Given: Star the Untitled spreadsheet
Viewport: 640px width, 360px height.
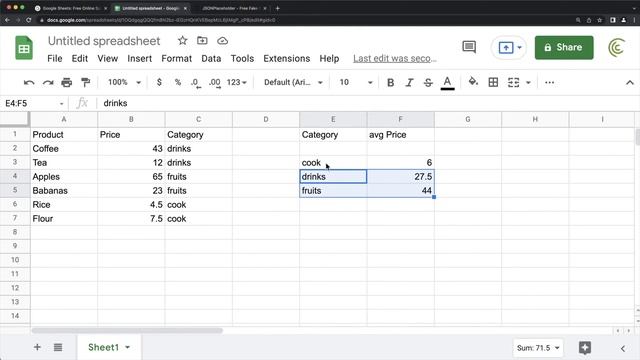Looking at the screenshot, I should (182, 40).
